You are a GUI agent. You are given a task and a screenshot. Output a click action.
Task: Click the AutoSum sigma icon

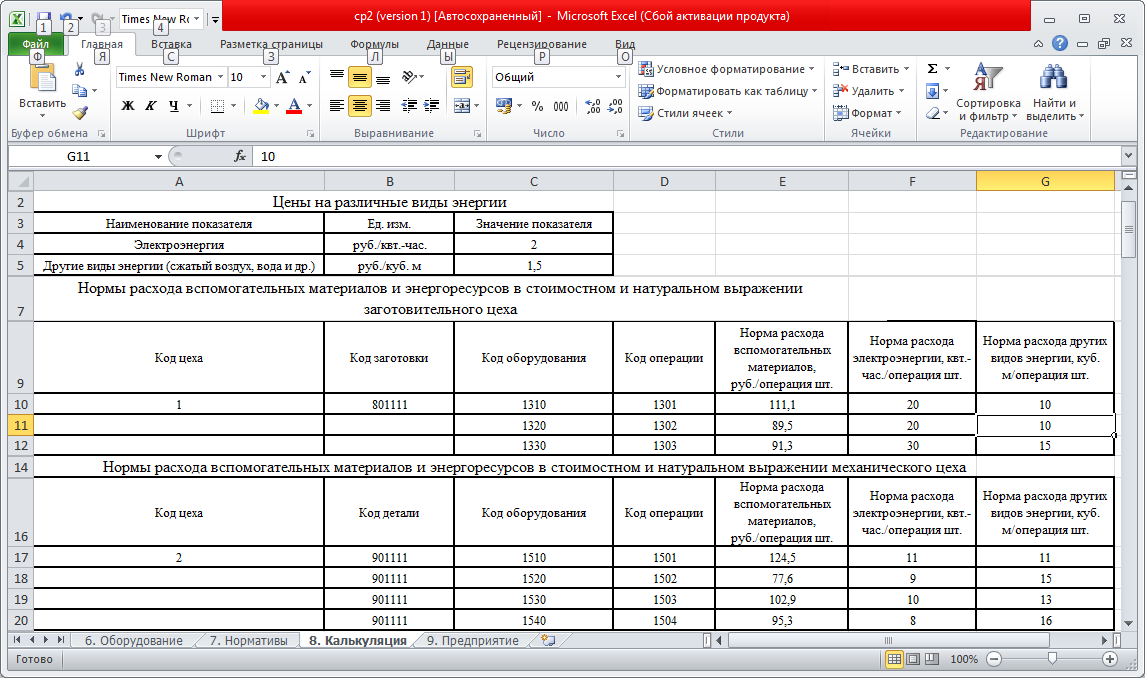tap(933, 69)
